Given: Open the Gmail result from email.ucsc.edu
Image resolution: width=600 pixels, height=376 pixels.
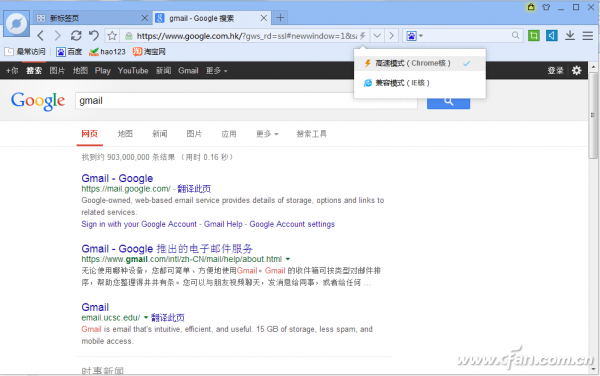Looking at the screenshot, I should [95, 307].
